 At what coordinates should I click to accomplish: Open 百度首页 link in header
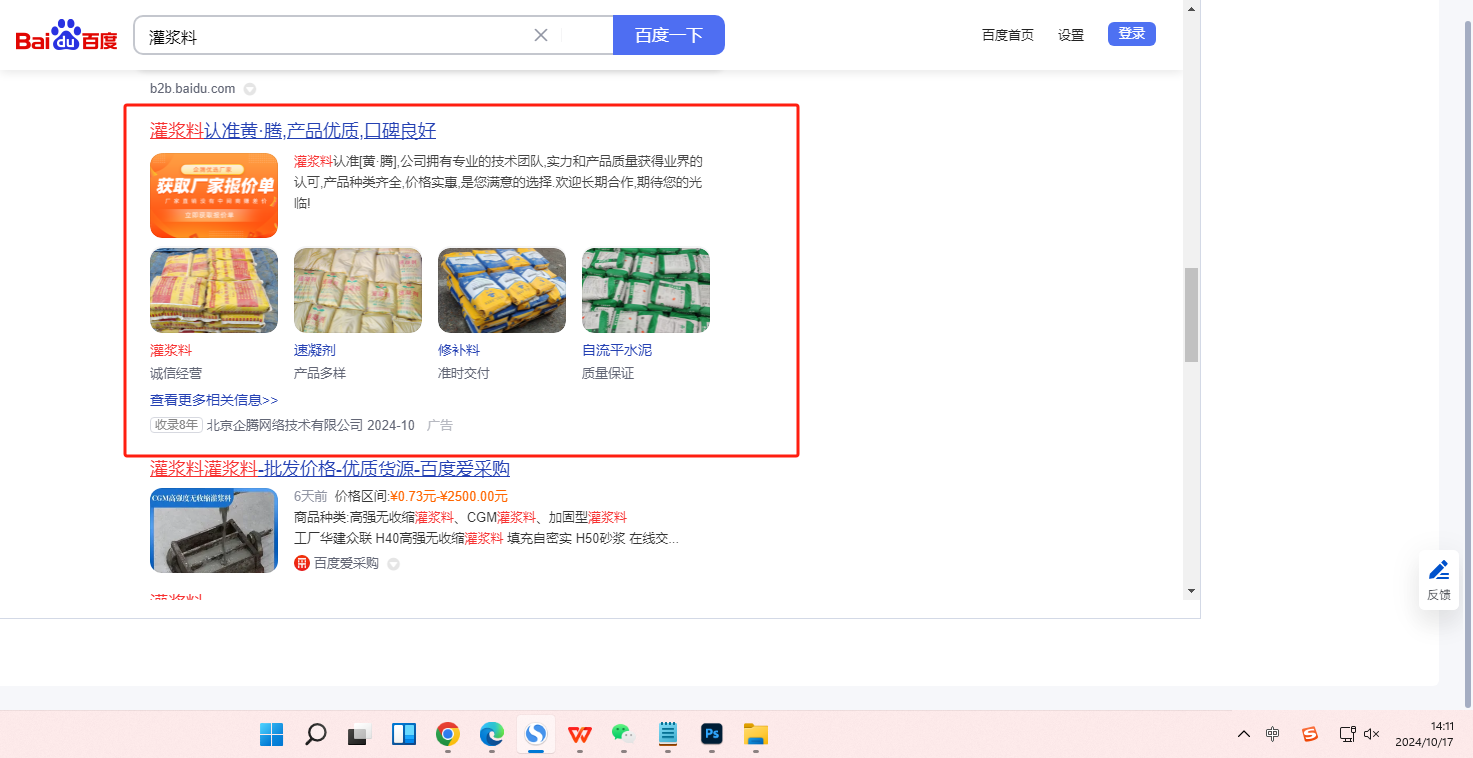point(1008,35)
